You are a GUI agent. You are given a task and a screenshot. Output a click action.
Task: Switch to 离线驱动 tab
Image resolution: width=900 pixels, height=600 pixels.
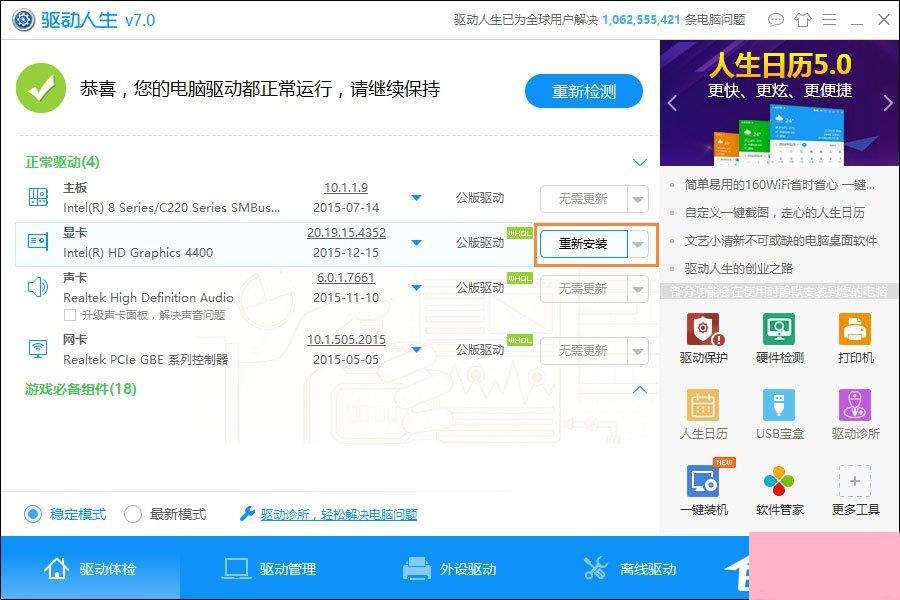[x=630, y=568]
